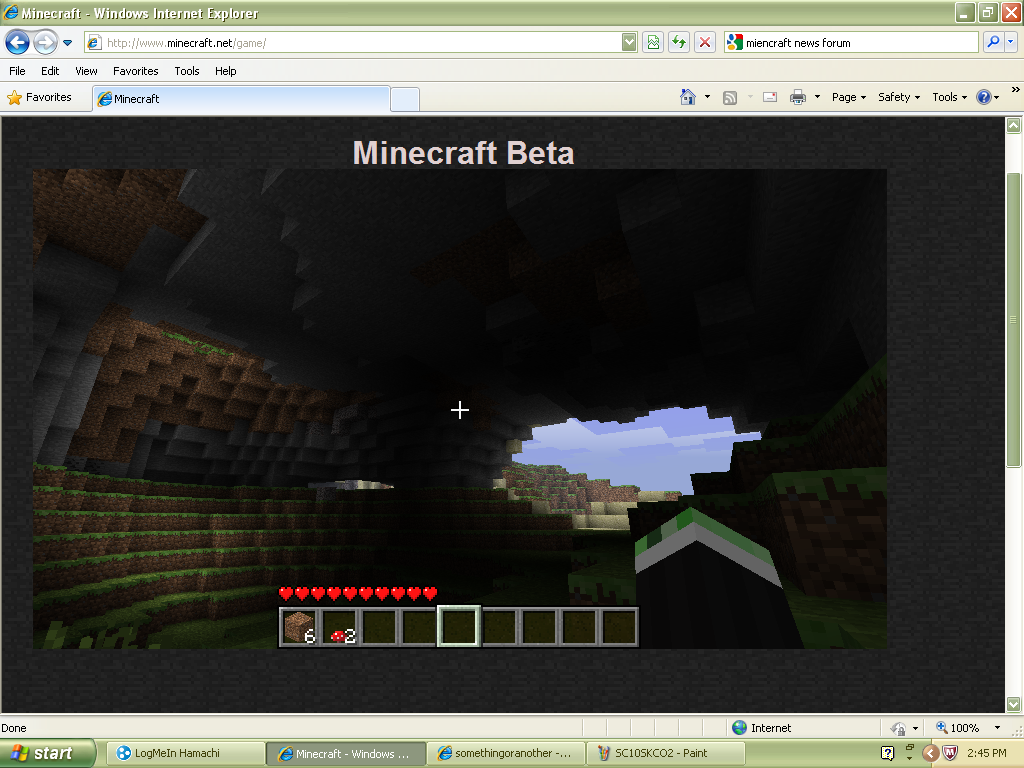Screen dimensions: 1024x768
Task: Click the vertical scrollbar thumb
Action: [x=1014, y=320]
